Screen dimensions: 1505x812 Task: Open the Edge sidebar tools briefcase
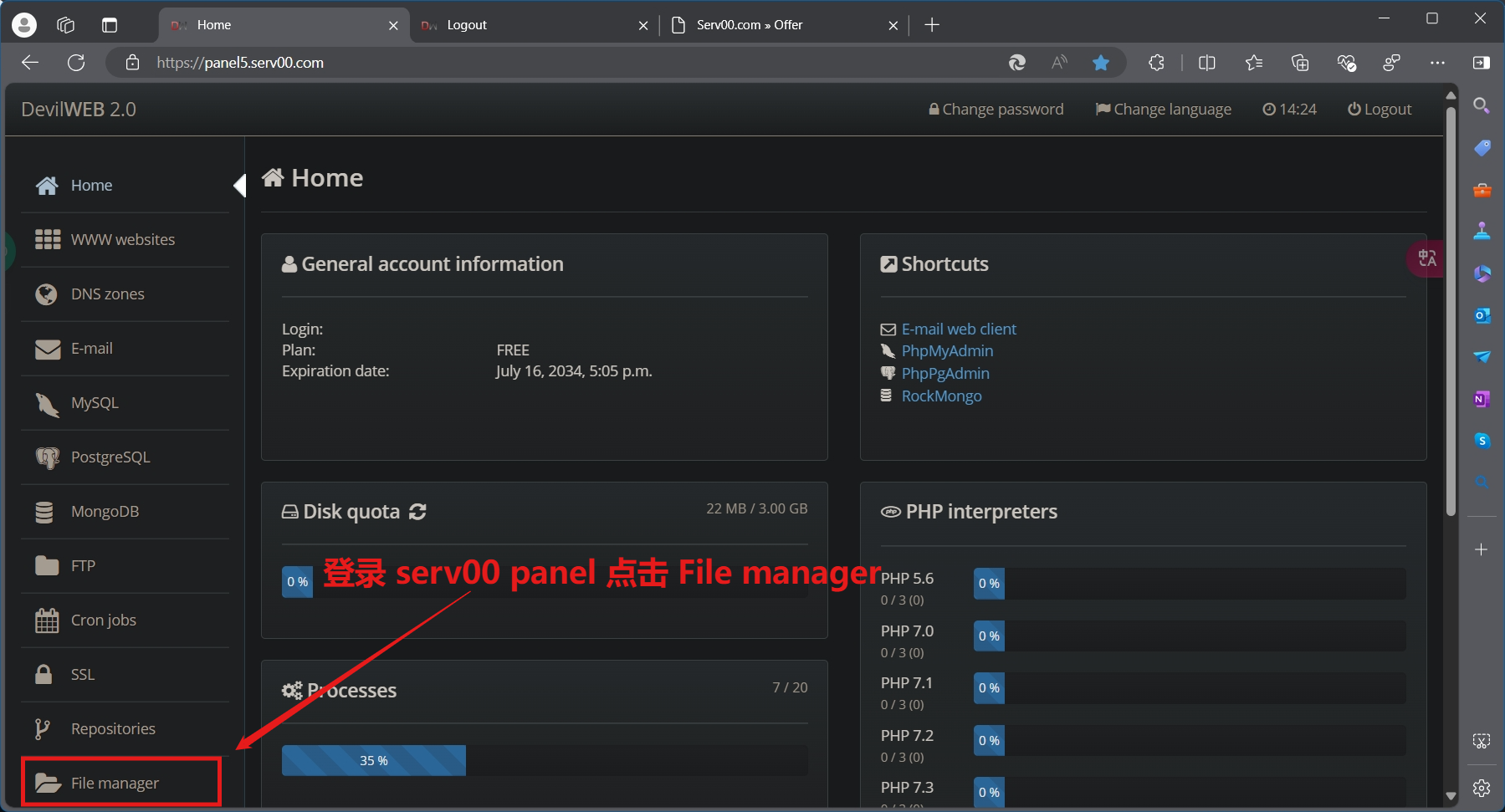(x=1482, y=190)
